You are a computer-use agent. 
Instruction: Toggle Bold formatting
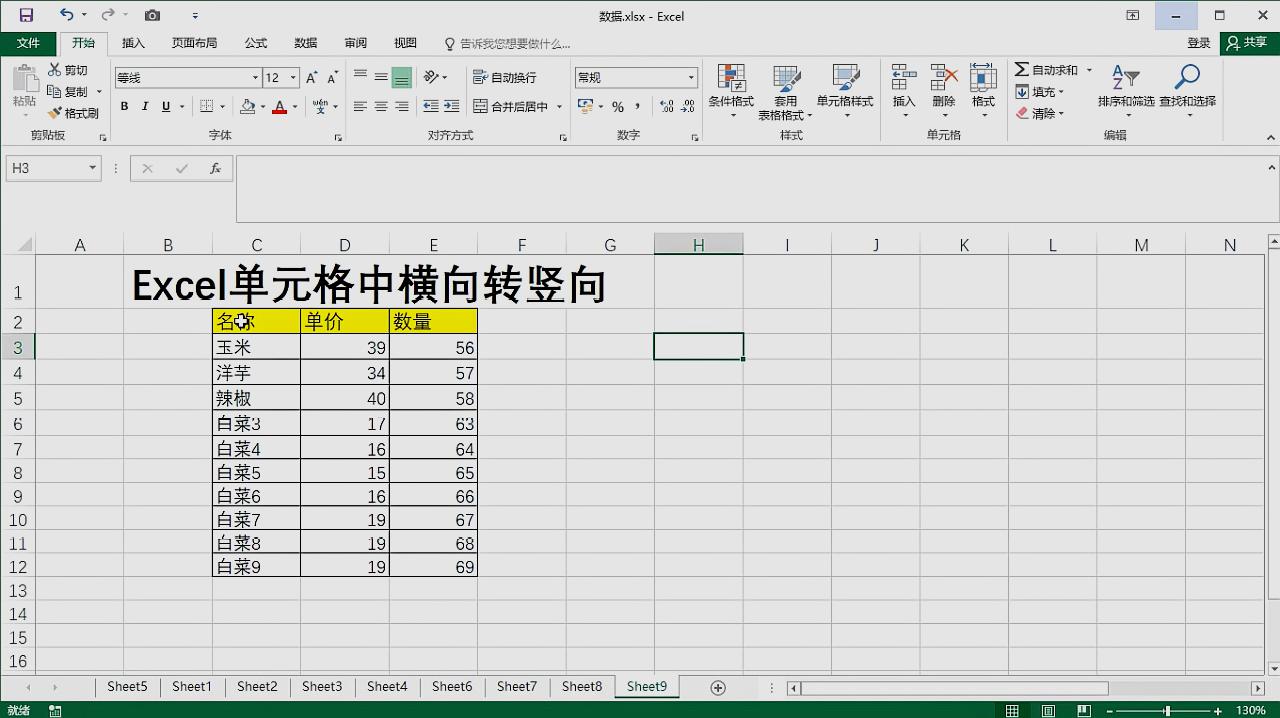pos(124,107)
